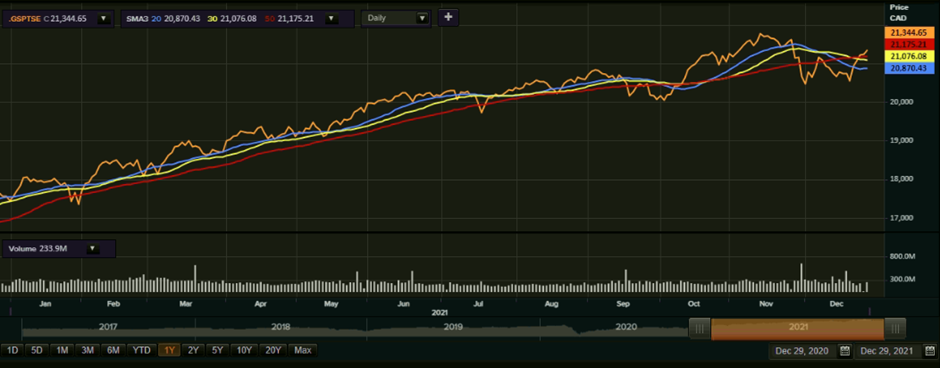Select the 1D range button
Image resolution: width=940 pixels, height=368 pixels.
click(12, 350)
